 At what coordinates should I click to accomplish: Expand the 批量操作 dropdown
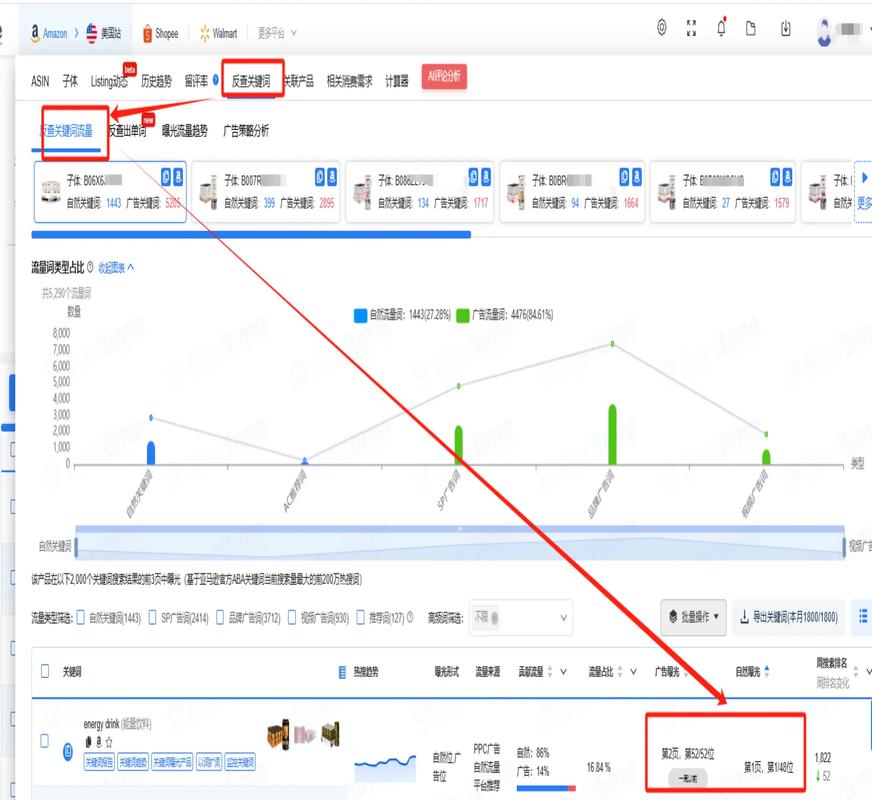click(692, 618)
